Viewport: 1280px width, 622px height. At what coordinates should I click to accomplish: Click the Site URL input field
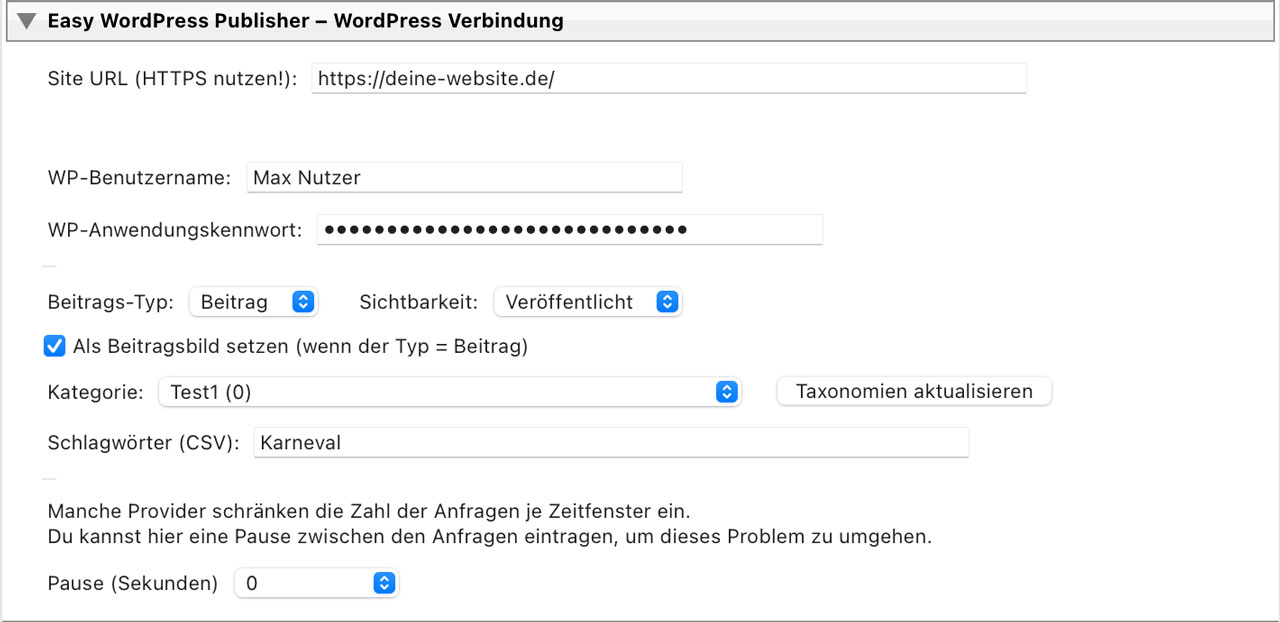(668, 78)
